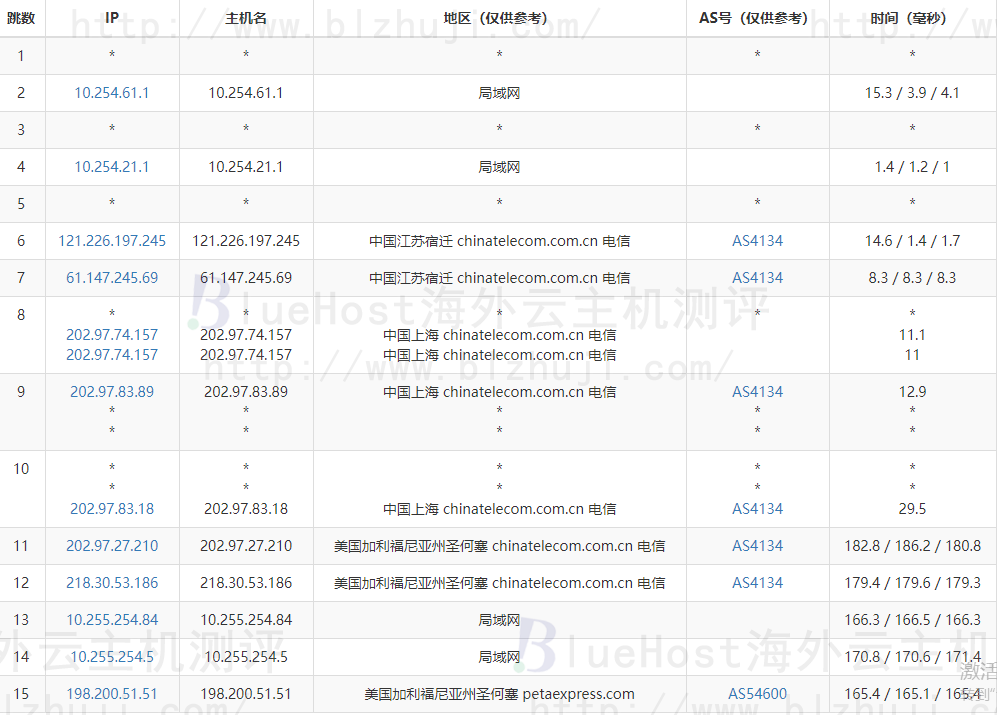Viewport: 997px width, 715px height.
Task: Select hostname cell 10.254.61.1
Action: pos(246,93)
